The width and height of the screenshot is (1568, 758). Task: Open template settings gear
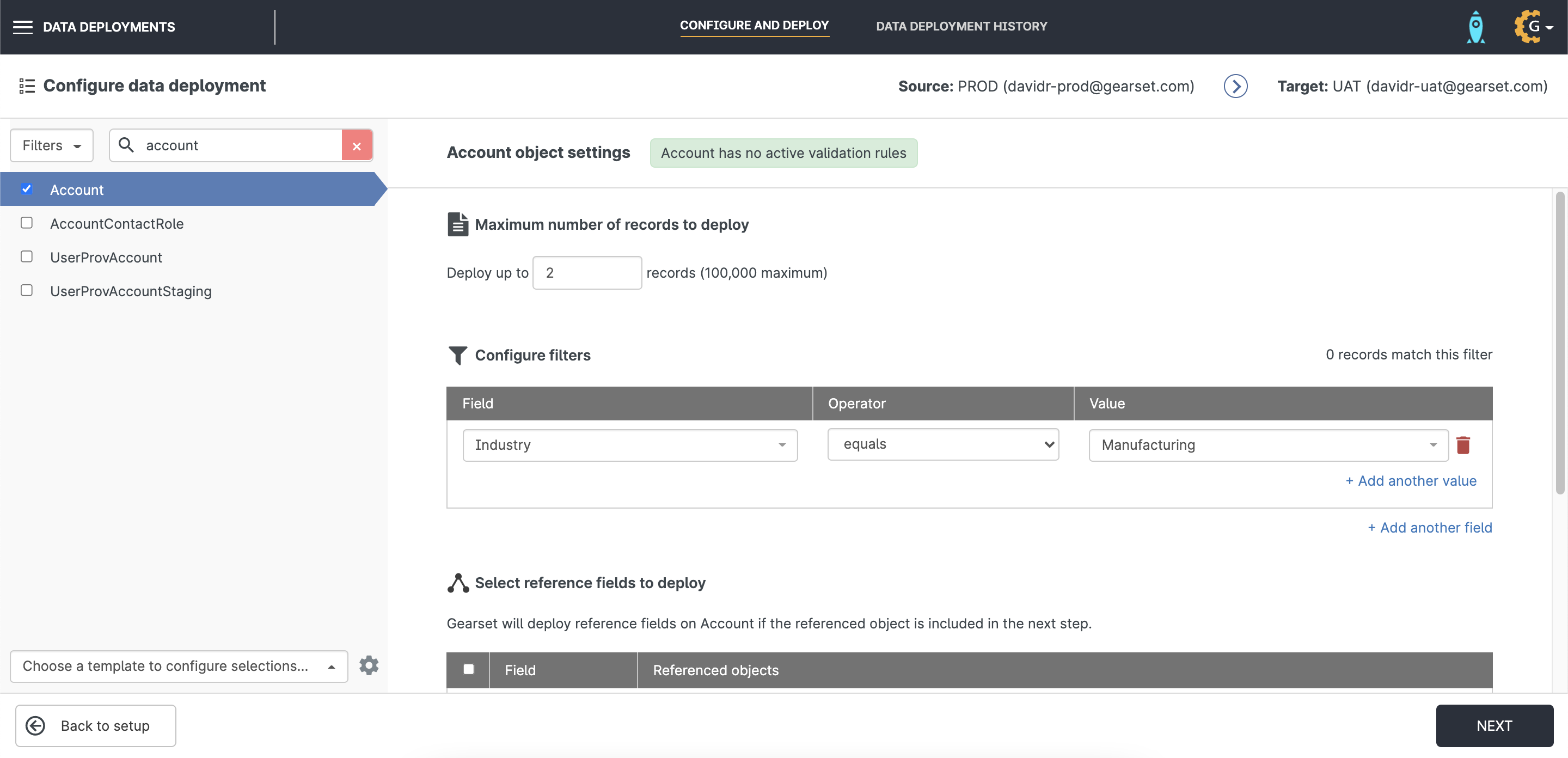369,665
